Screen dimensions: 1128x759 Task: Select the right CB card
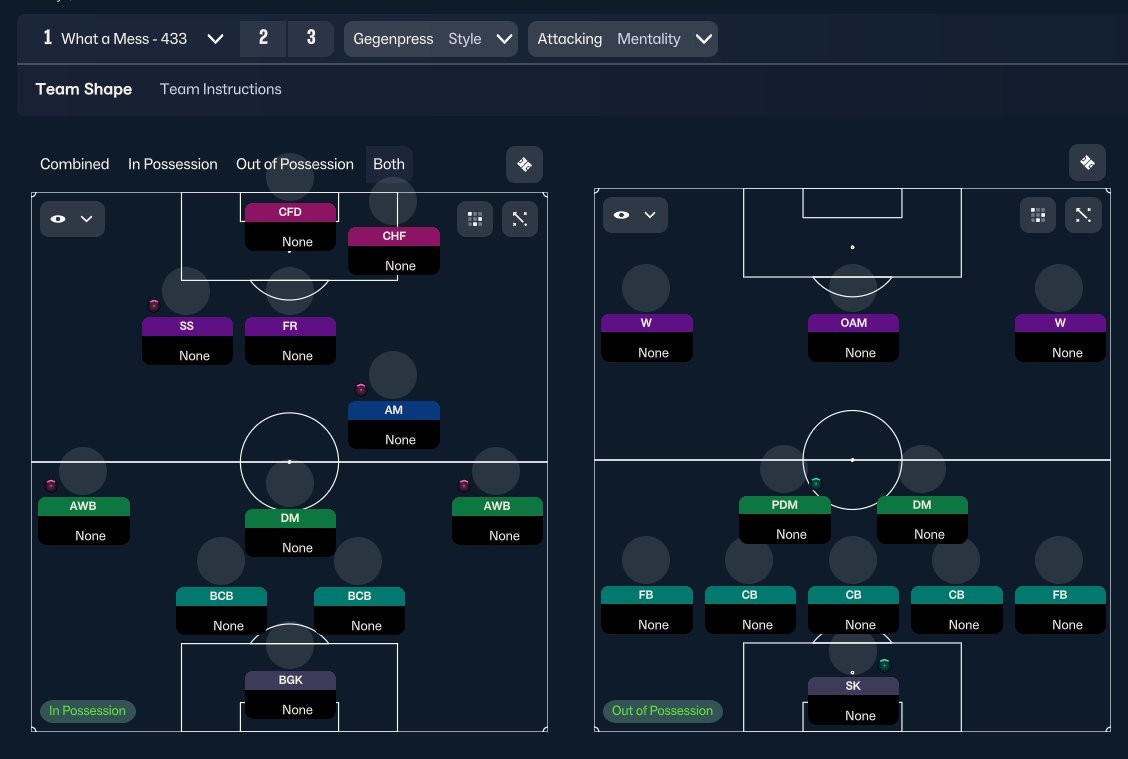[x=957, y=609]
